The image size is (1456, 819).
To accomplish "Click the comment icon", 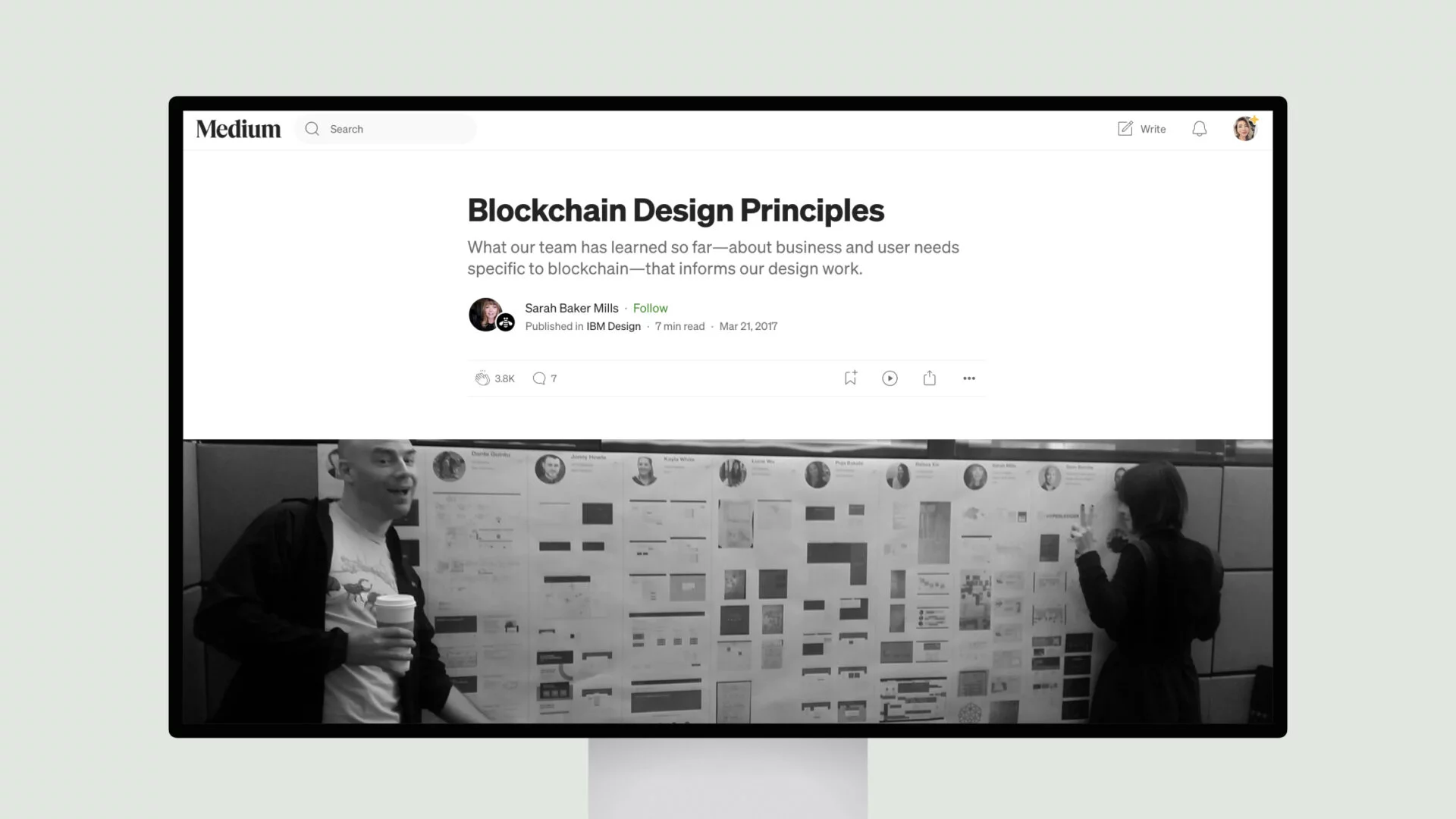I will (x=538, y=378).
